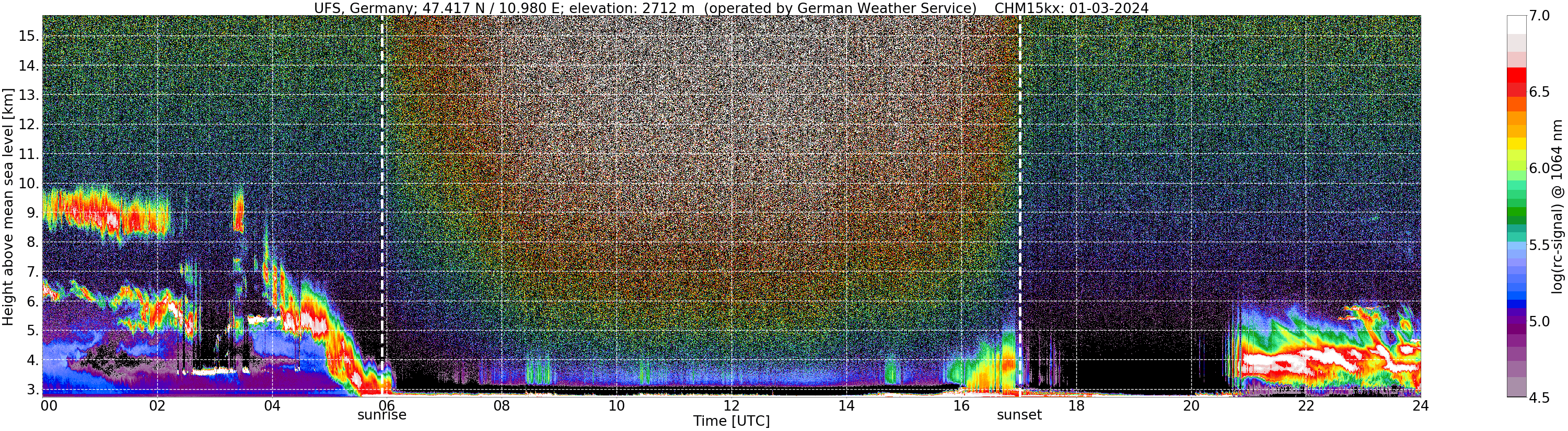Click the y-axis tick label 13.
The height and width of the screenshot is (431, 1568).
coord(29,95)
